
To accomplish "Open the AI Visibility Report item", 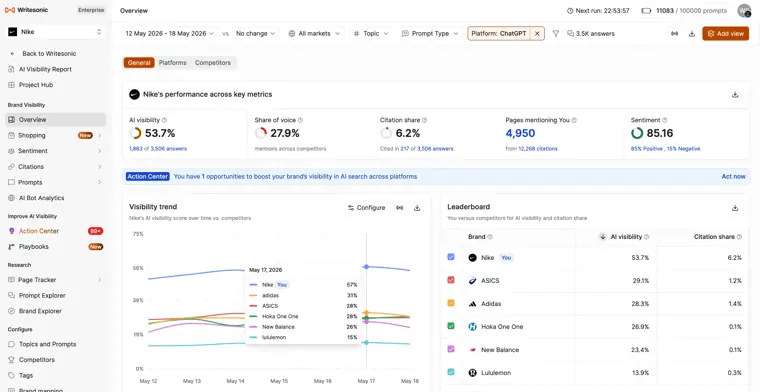I will click(x=45, y=69).
